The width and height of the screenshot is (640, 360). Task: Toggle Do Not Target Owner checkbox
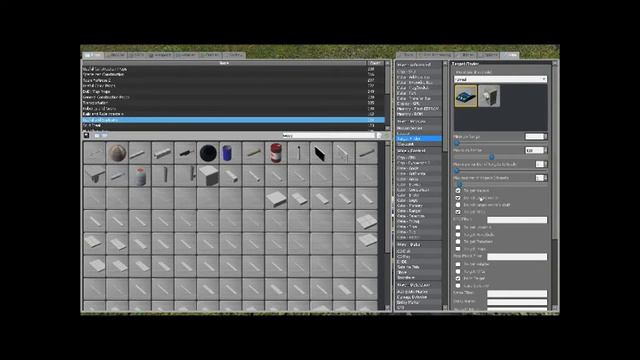coord(458,198)
